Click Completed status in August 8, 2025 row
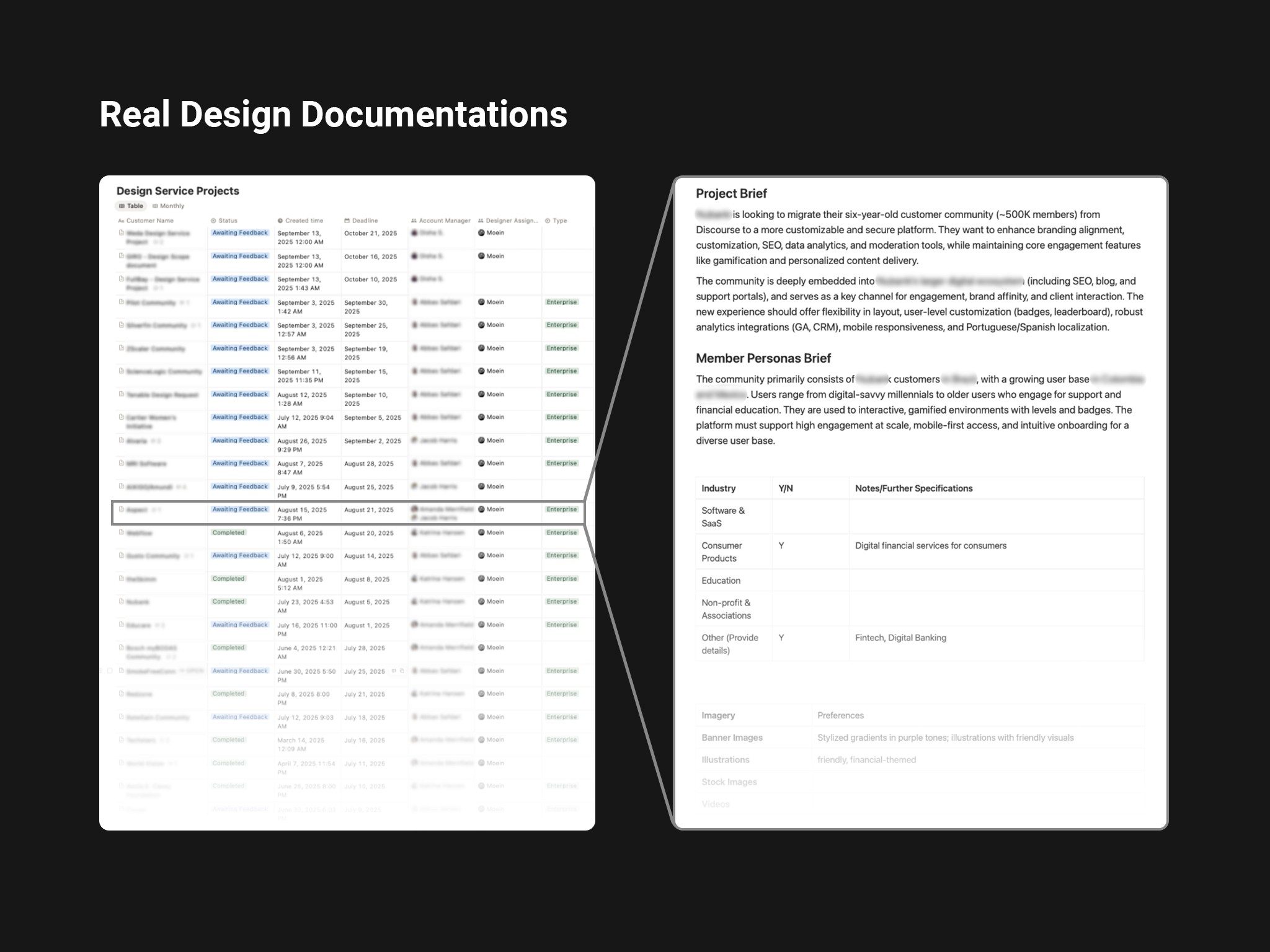 click(228, 579)
